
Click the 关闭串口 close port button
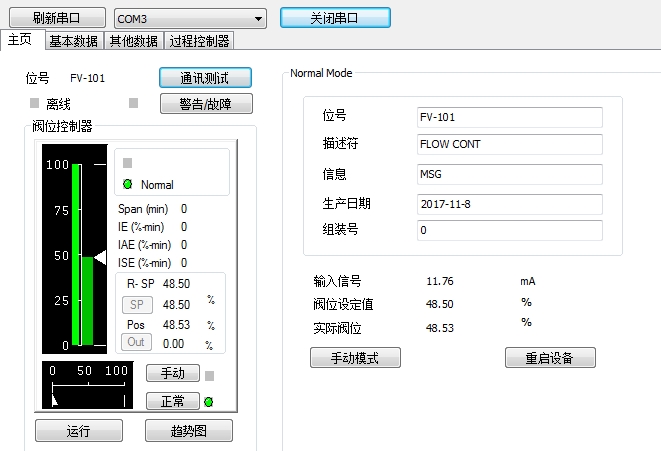pos(335,18)
